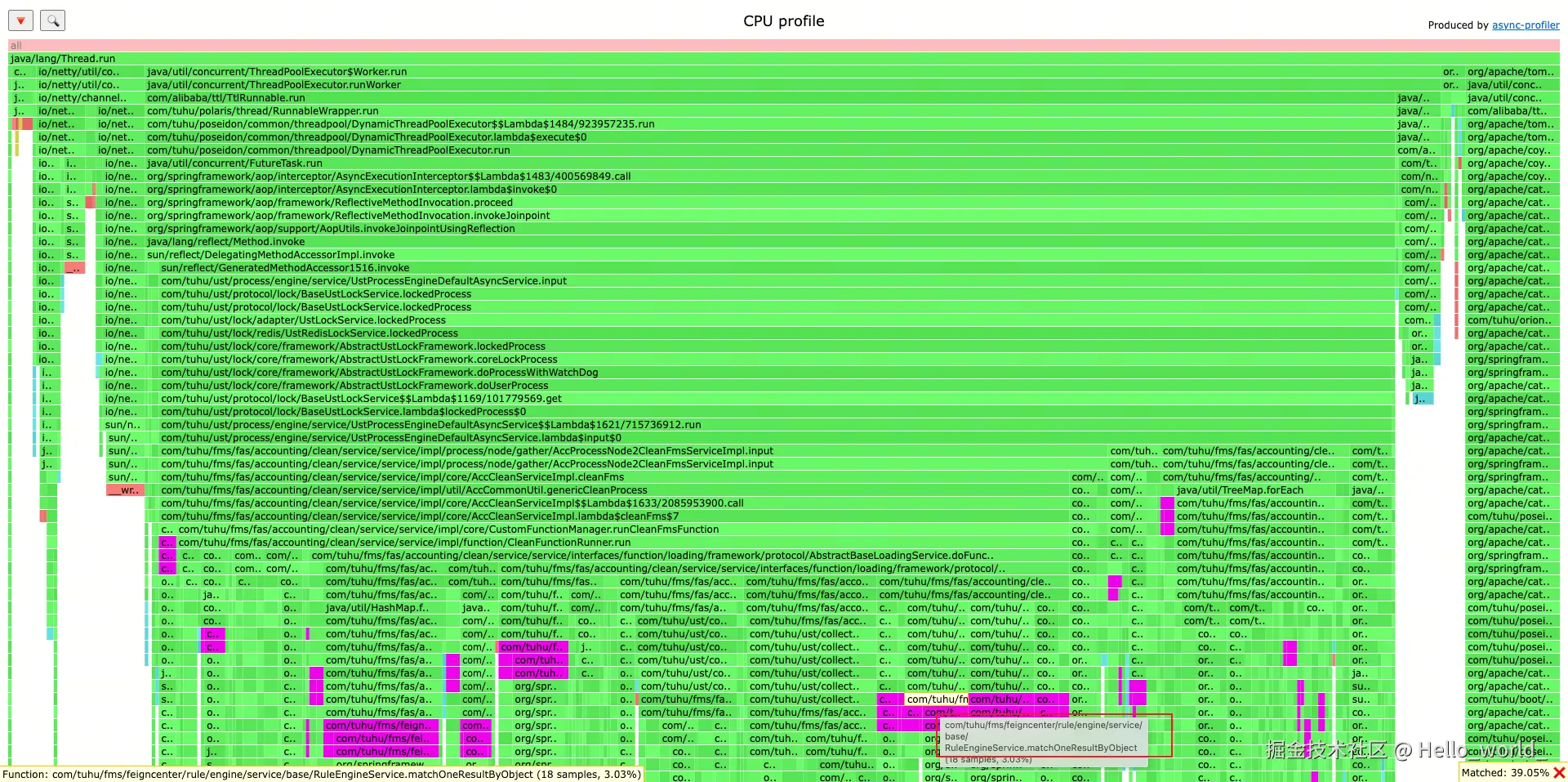Select DynamicThreadPoolExecutor.lambda$execute$0 frame
The height and width of the screenshot is (782, 1568).
770,137
